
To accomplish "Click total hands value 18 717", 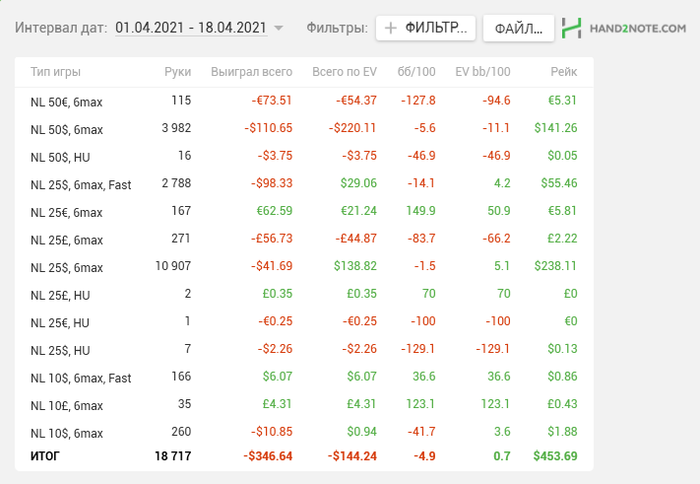I will tap(173, 456).
